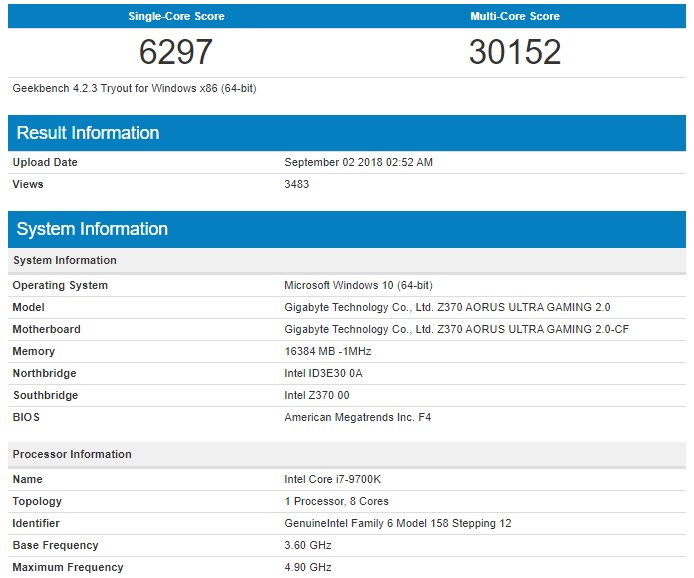694x578 pixels.
Task: Select the 4.90 GHz value
Action: (308, 567)
